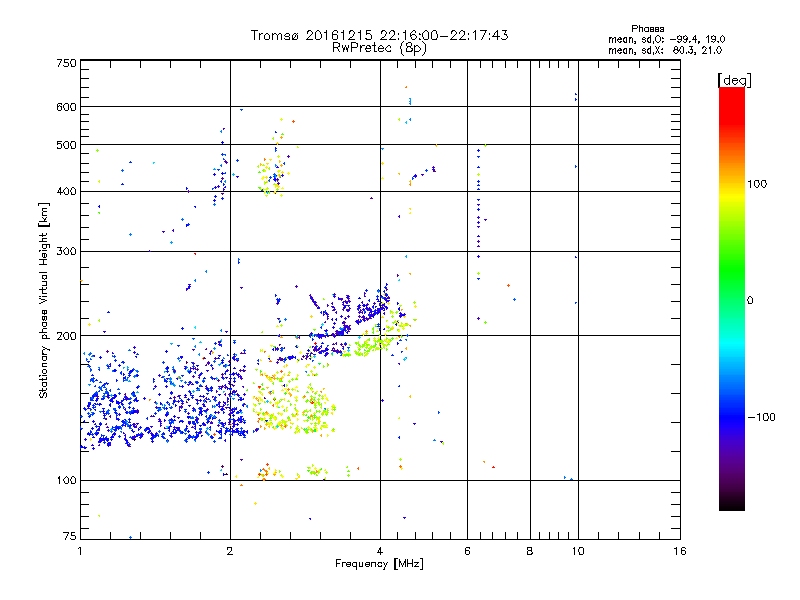Viewport: 800px width, 600px height.
Task: Click the plot title 'Tromsø 20161215 22:16:00-22:17:43'
Action: click(379, 35)
